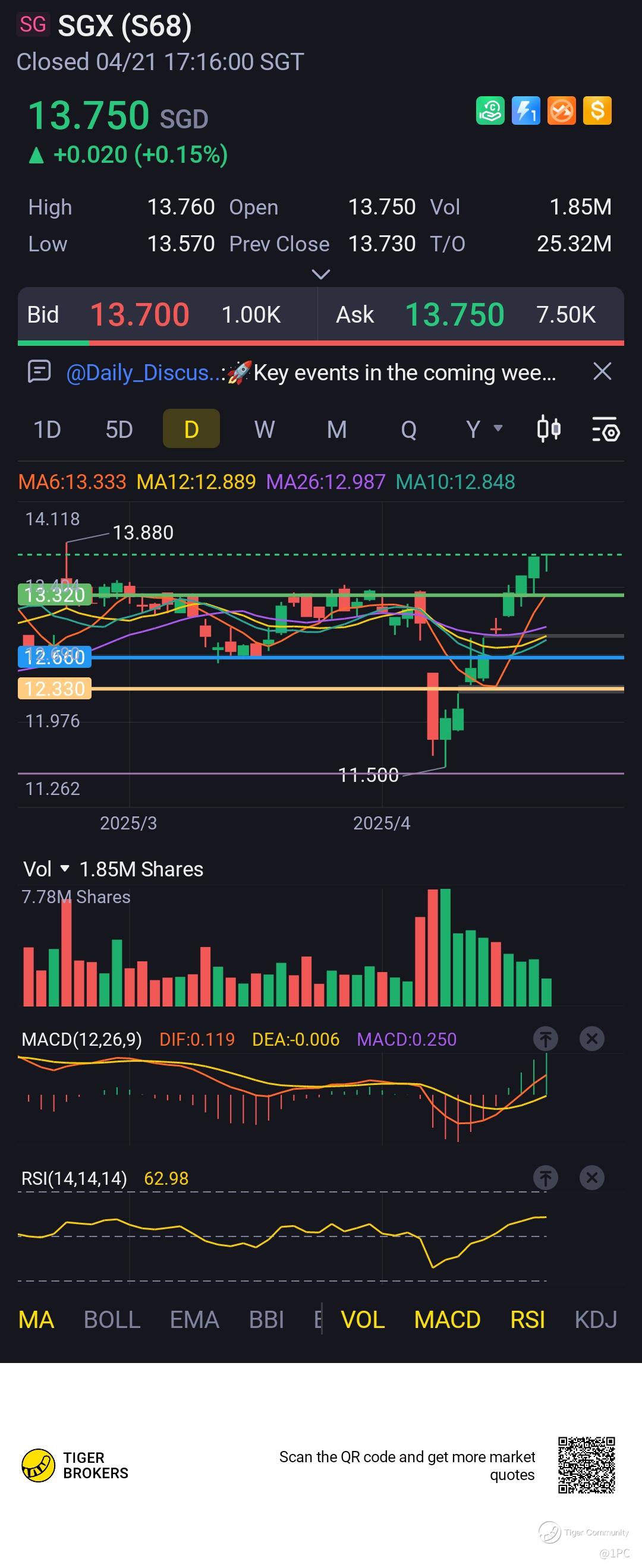Select the 12.330 orange price line label
642x1568 pixels.
55,689
